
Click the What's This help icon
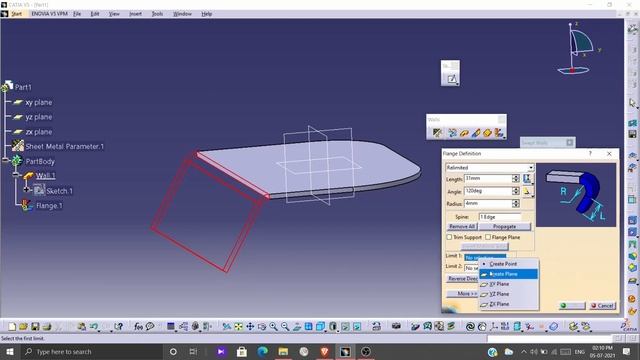click(x=118, y=327)
